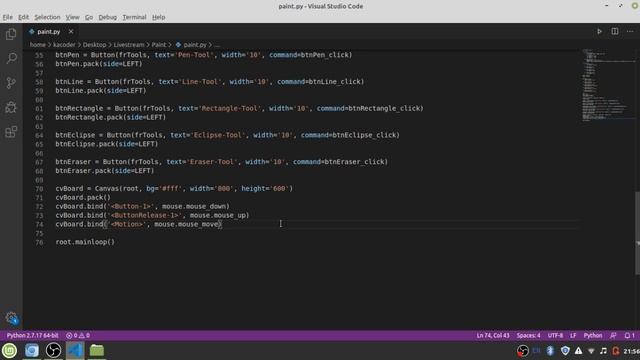Click the OBS icon in system tray
This screenshot has width=640, height=360.
click(x=522, y=351)
